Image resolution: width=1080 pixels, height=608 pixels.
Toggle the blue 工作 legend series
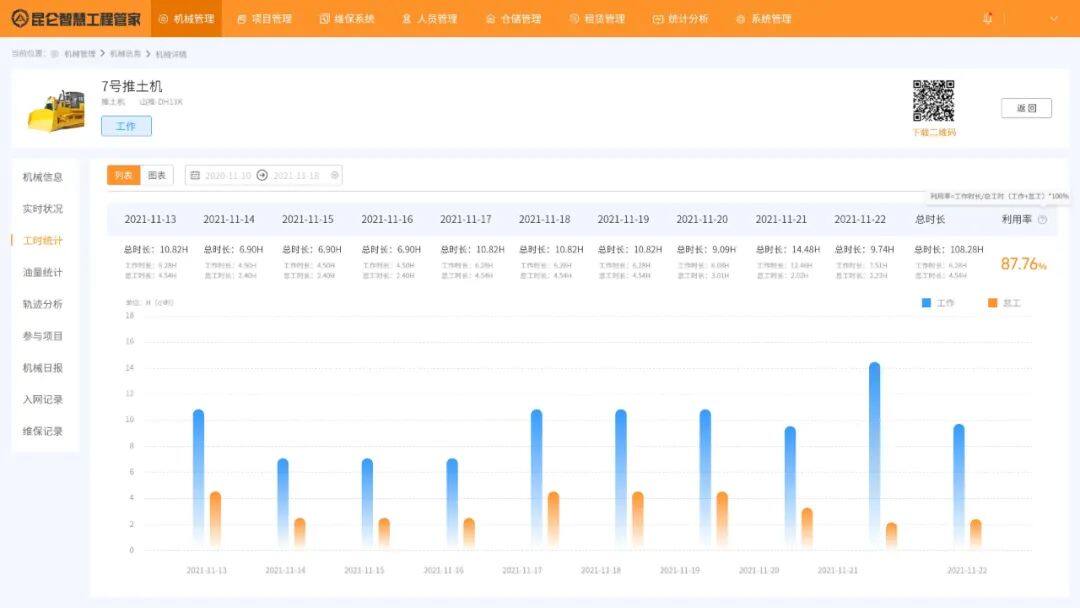(937, 303)
